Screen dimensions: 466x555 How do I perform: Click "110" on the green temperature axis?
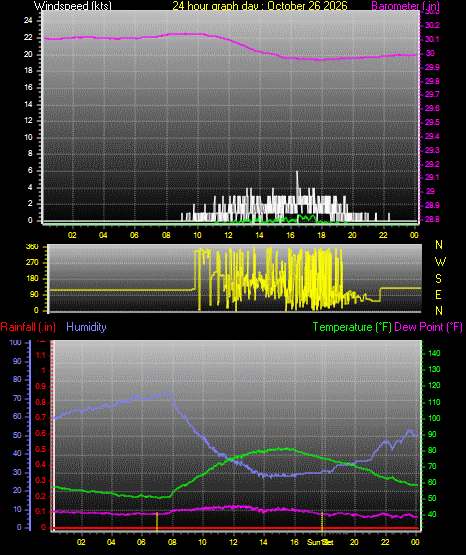434,402
